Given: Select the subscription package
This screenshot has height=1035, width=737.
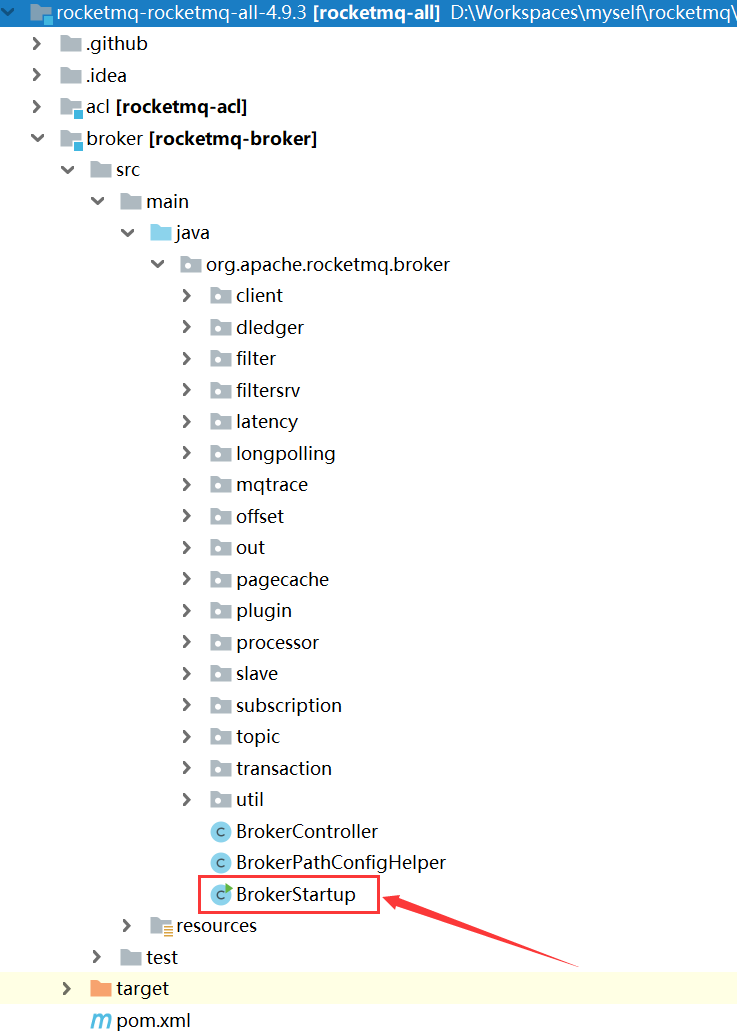Looking at the screenshot, I should coord(288,705).
